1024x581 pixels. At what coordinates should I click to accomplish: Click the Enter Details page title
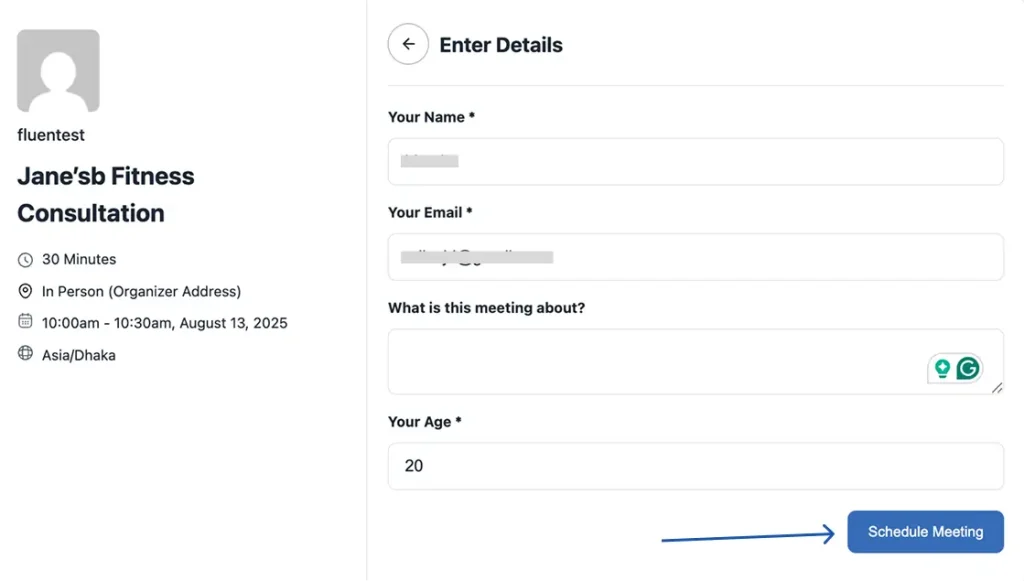coord(501,44)
